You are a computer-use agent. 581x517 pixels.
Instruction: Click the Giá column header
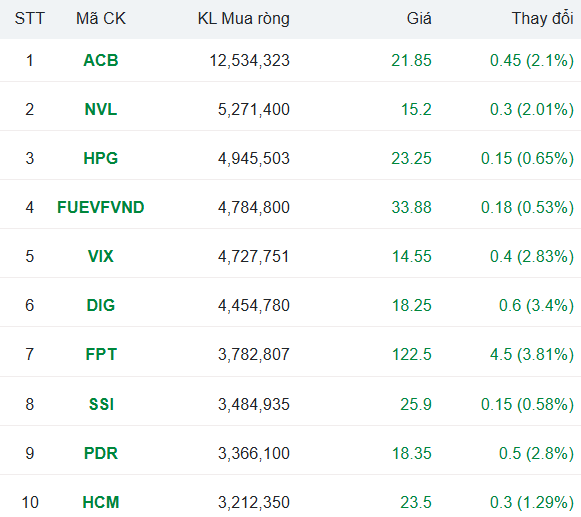419,19
